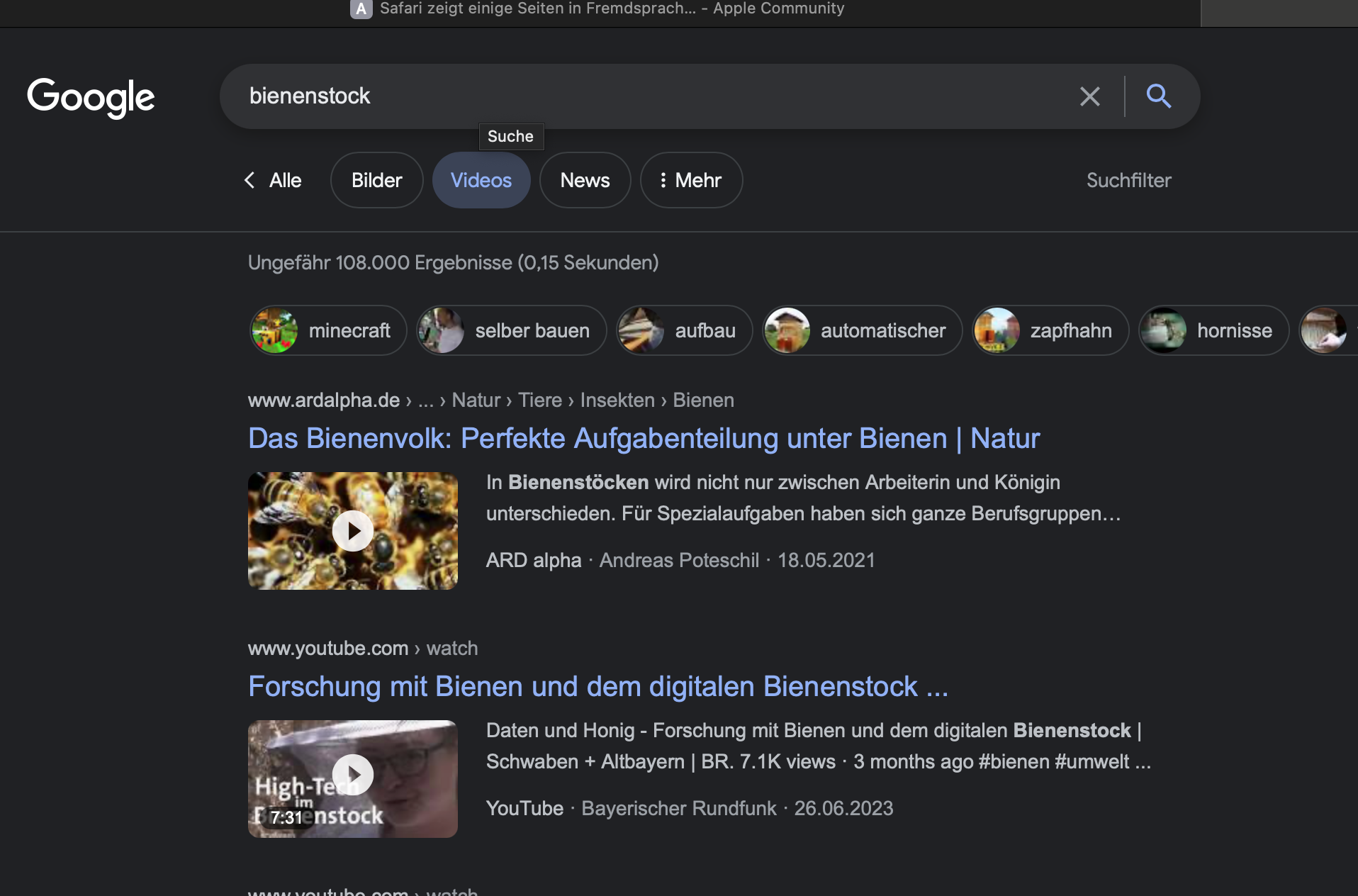The width and height of the screenshot is (1358, 896).
Task: Filter results by automatischer
Action: (x=862, y=330)
